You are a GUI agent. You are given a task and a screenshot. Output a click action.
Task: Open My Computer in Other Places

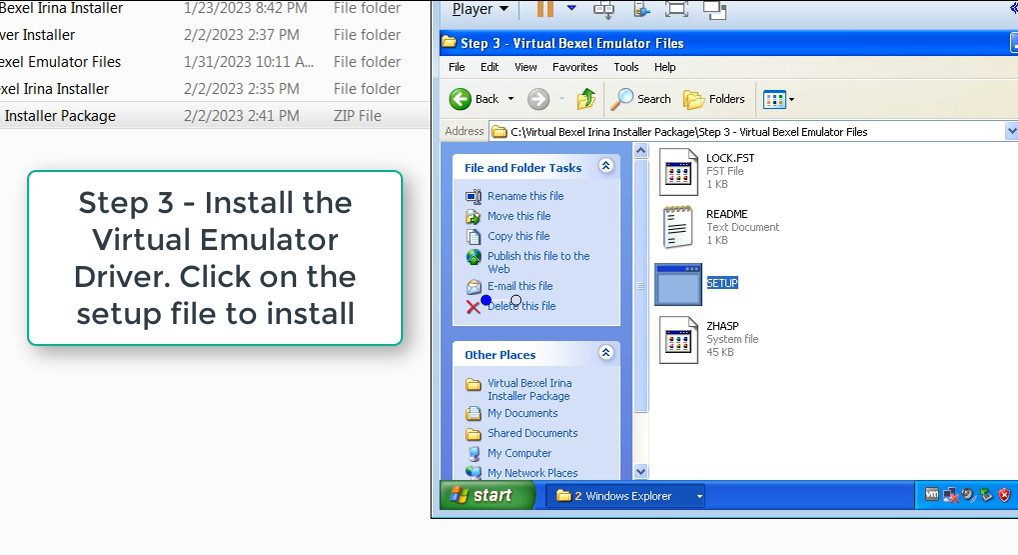coord(519,453)
